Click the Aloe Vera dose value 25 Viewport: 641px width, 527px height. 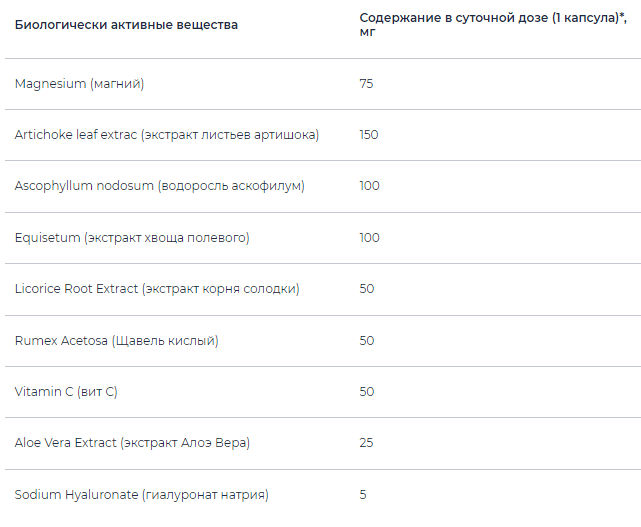pos(366,443)
